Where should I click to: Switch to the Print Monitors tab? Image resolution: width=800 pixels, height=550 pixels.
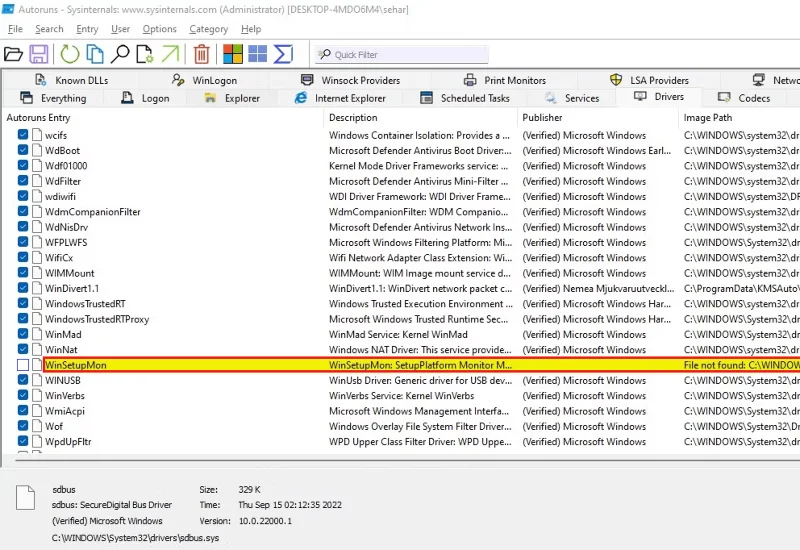[505, 80]
